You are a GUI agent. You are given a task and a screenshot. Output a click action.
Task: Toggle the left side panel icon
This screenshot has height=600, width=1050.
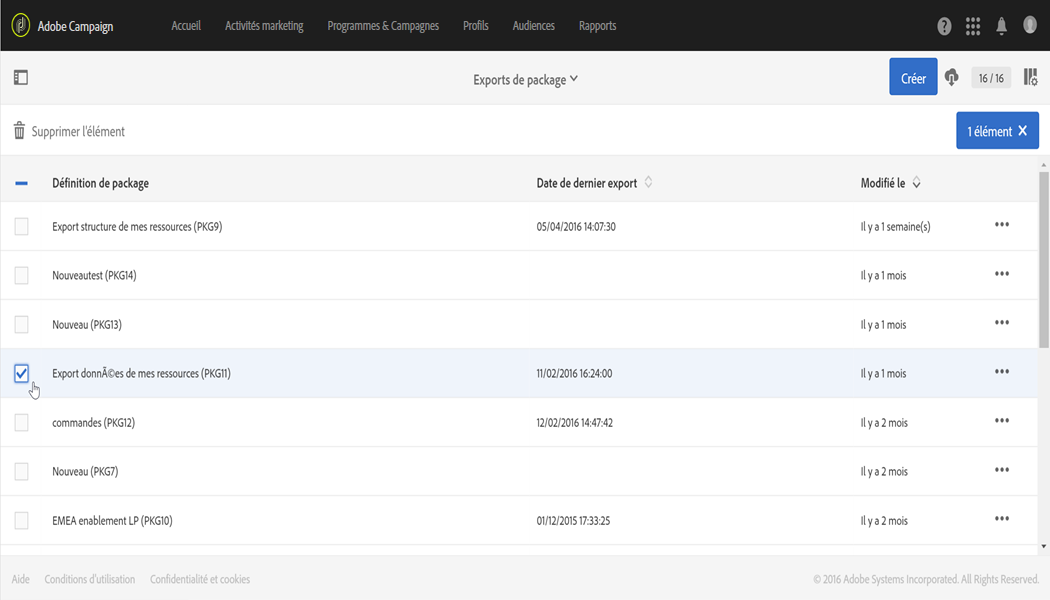20,77
